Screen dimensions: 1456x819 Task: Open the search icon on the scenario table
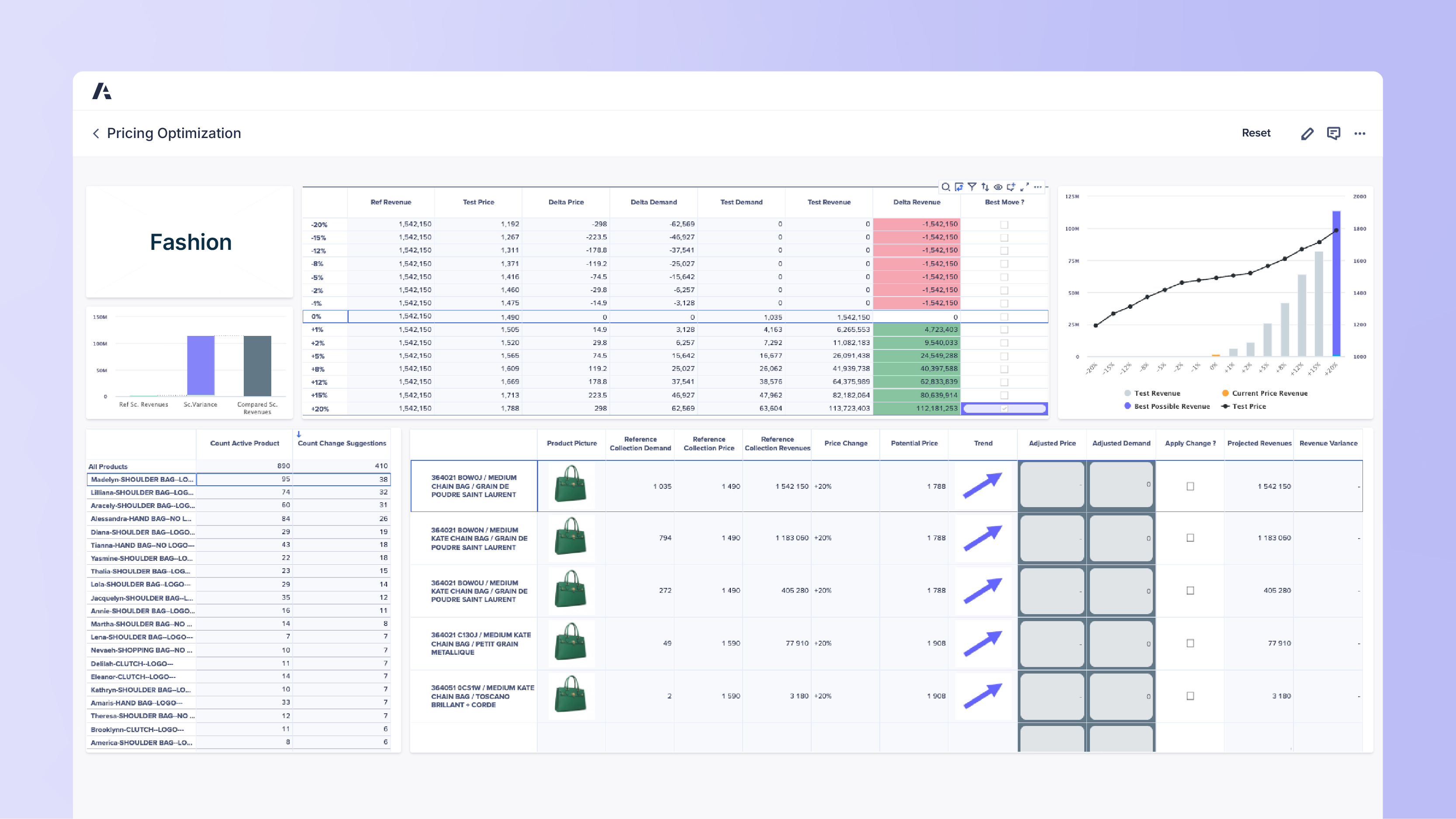946,187
